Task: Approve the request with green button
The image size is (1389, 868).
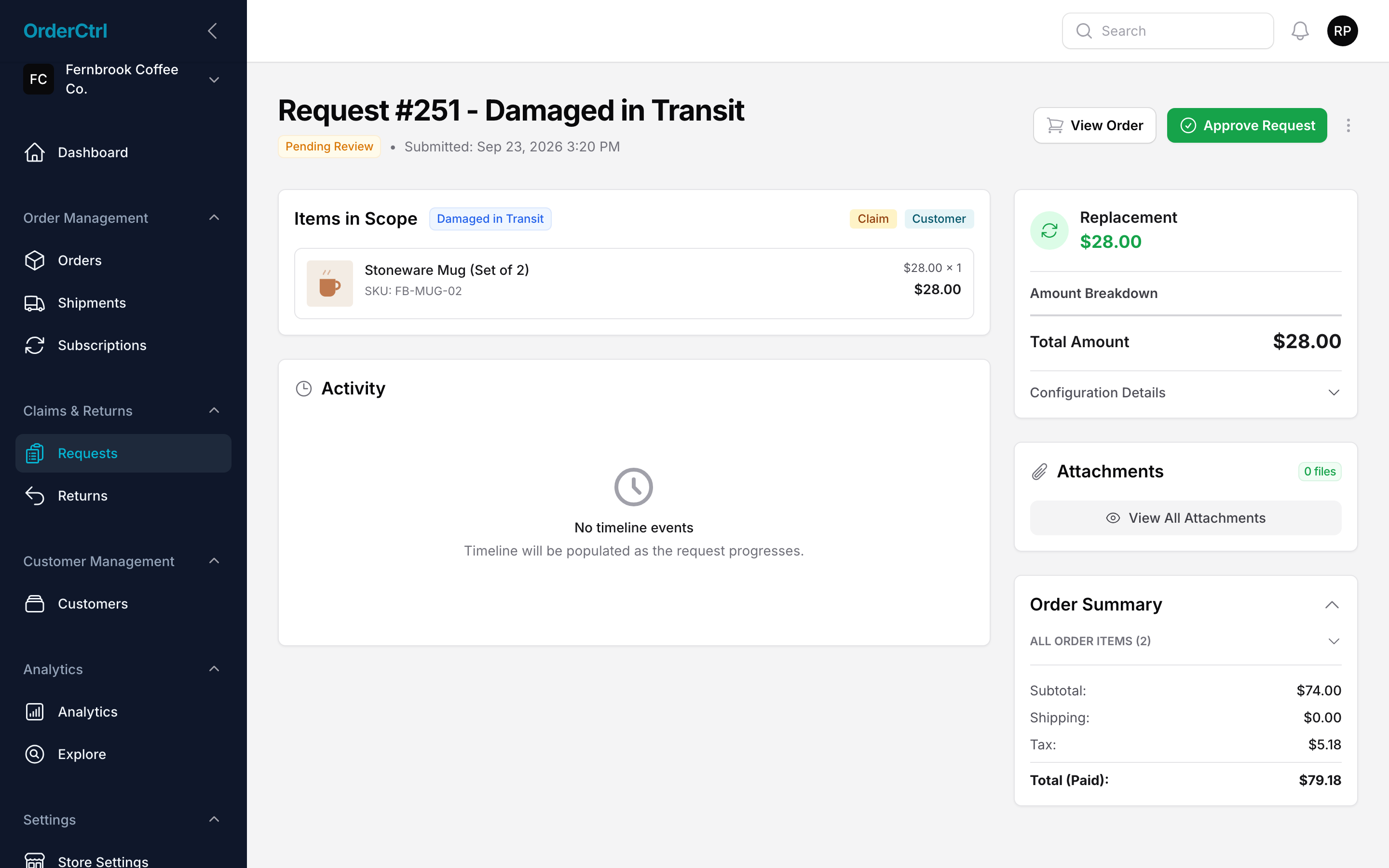Action: 1247,125
